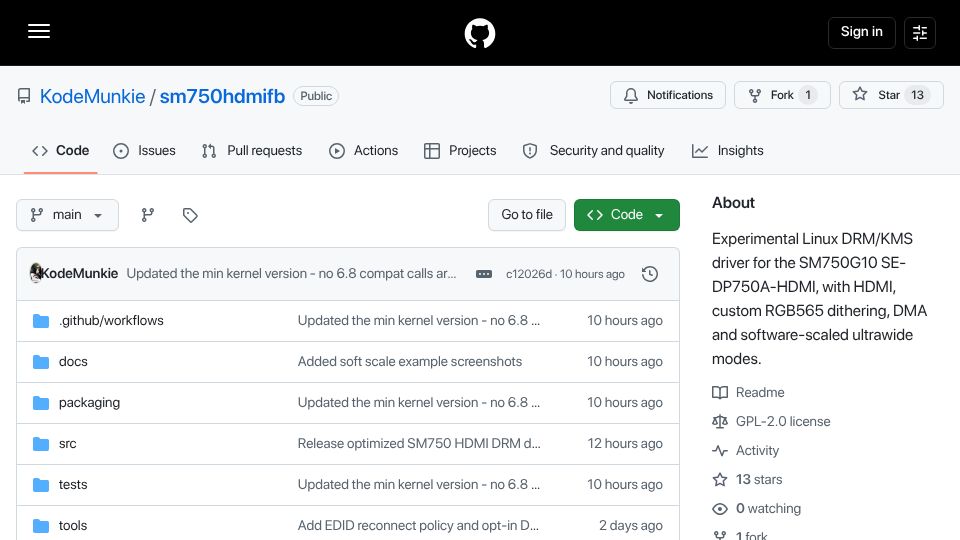
Task: Click folder icon beside packaging
Action: [41, 403]
